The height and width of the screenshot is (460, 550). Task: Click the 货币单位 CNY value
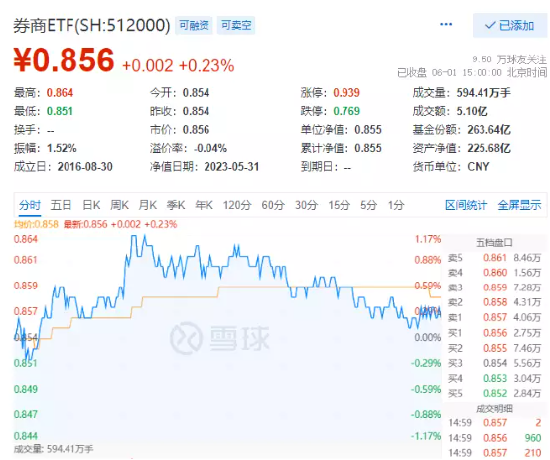478,167
